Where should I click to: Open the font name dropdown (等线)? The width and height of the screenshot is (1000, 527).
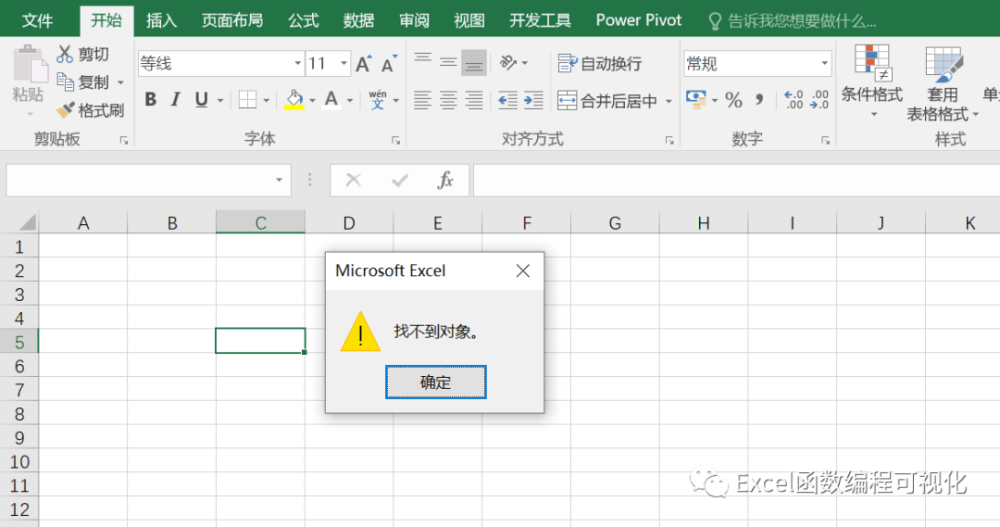(297, 63)
